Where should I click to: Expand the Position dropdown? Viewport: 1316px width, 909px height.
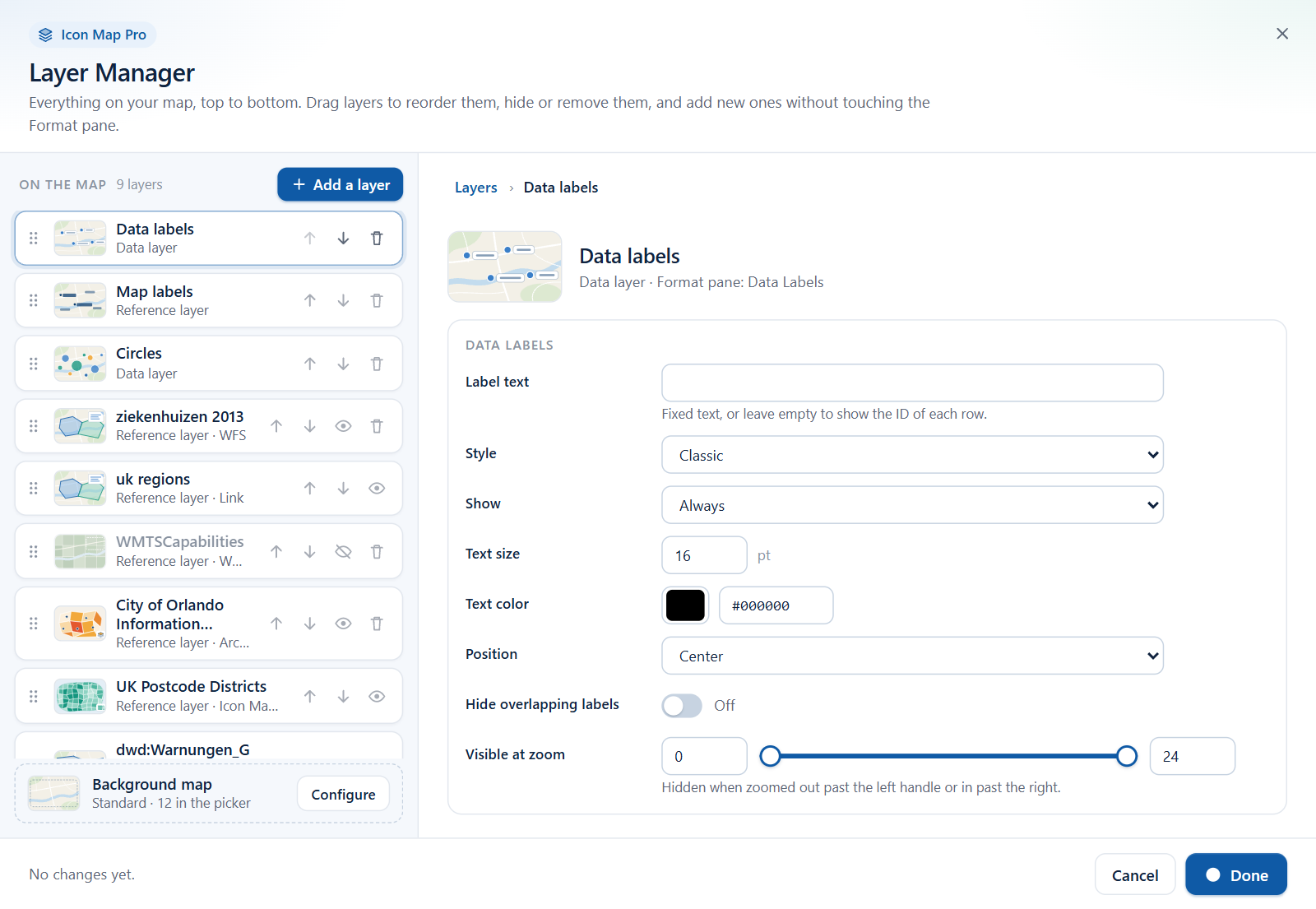coord(912,656)
